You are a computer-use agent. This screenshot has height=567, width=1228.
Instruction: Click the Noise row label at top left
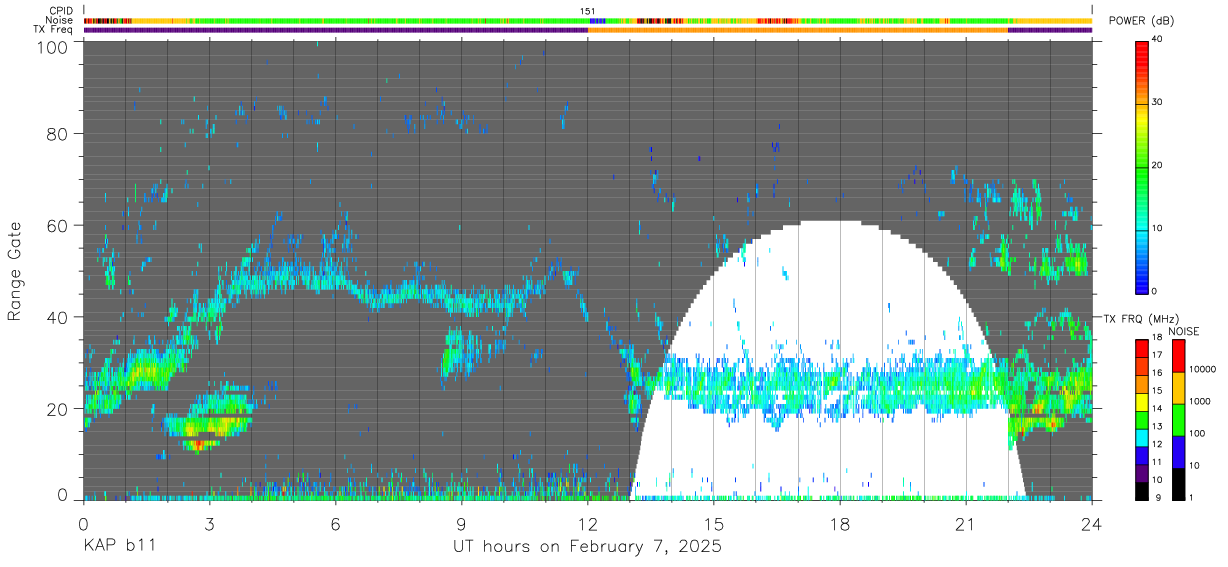(61, 20)
